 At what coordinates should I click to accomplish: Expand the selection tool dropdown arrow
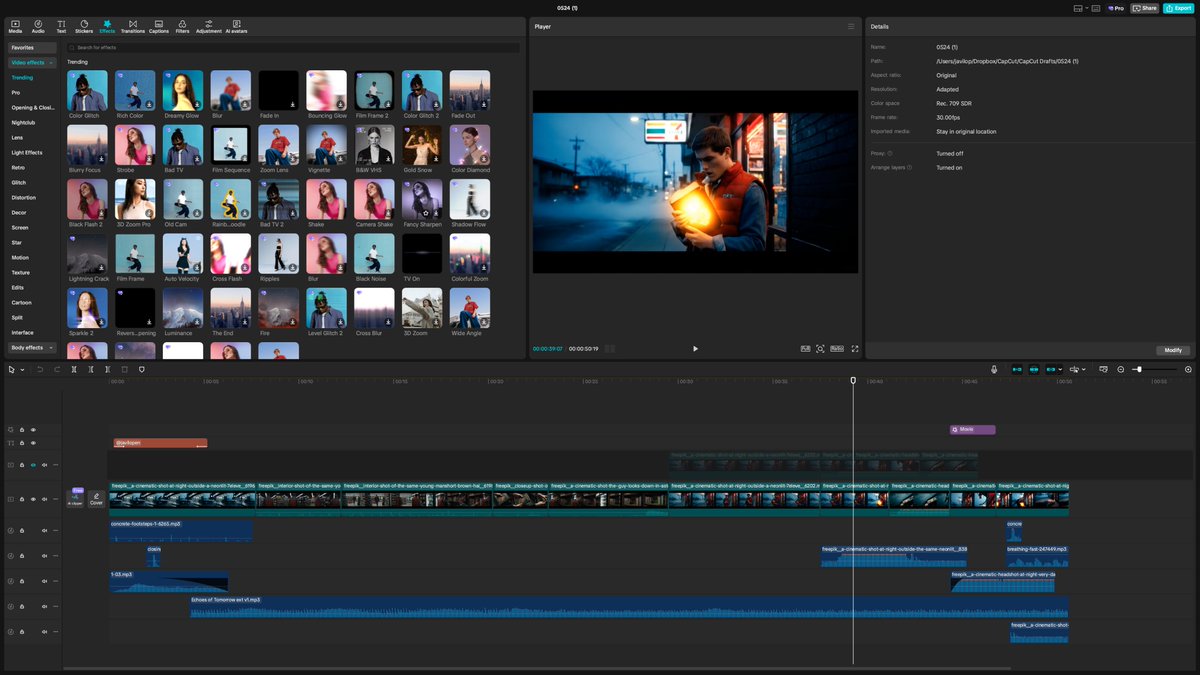[22, 370]
